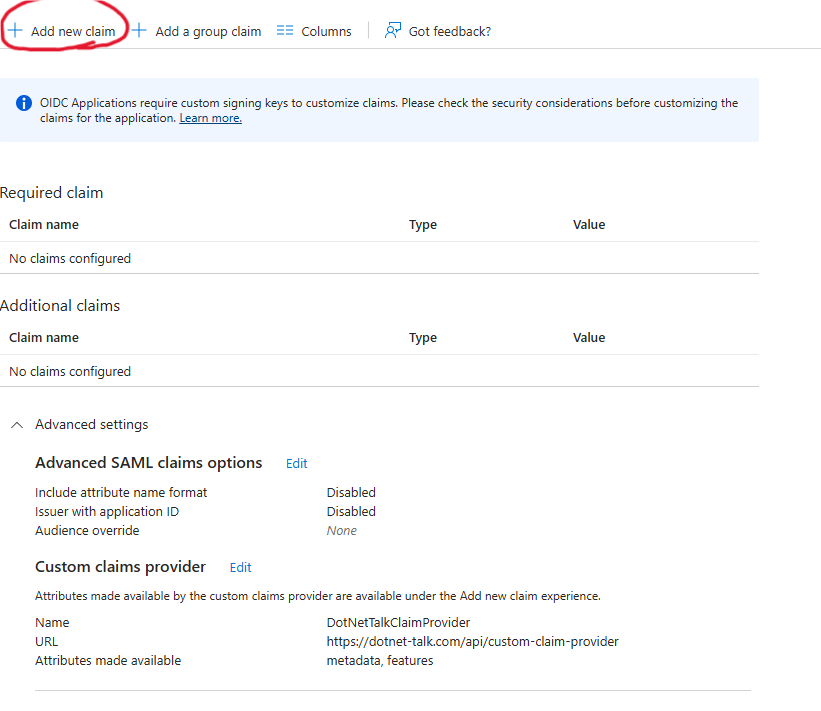Click No claims configured under Required claim

tap(70, 259)
